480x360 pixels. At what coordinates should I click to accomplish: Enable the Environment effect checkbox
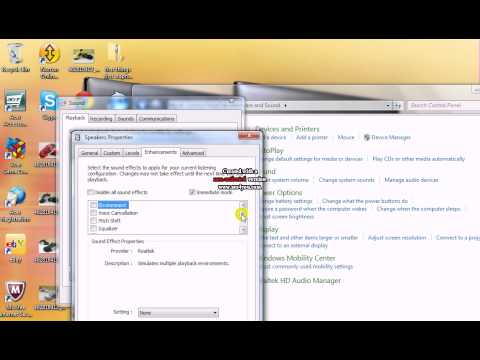point(93,205)
